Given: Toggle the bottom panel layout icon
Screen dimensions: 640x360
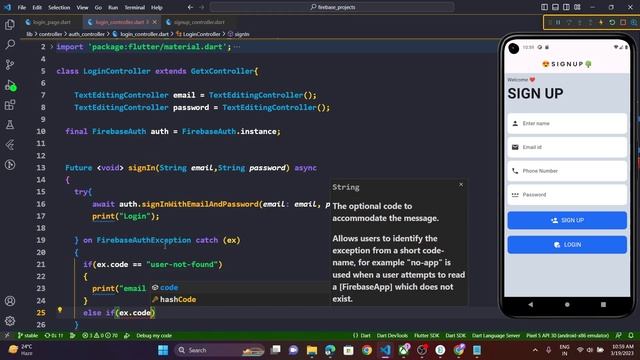Looking at the screenshot, I should (555, 7).
